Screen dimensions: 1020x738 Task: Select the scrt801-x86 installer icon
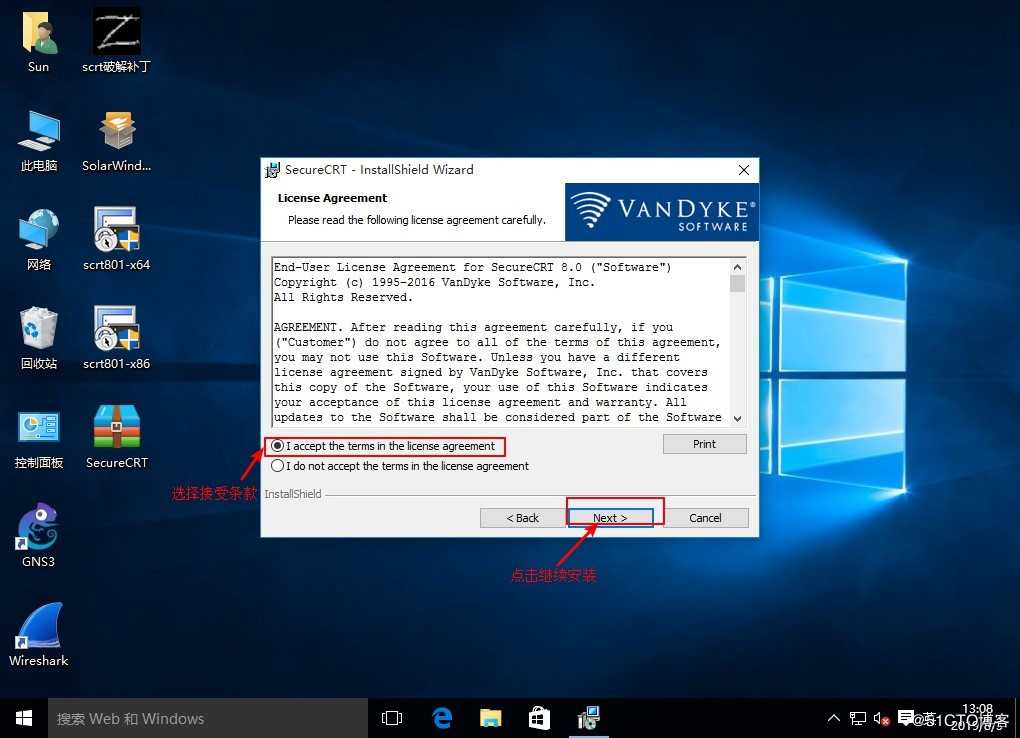tap(116, 338)
